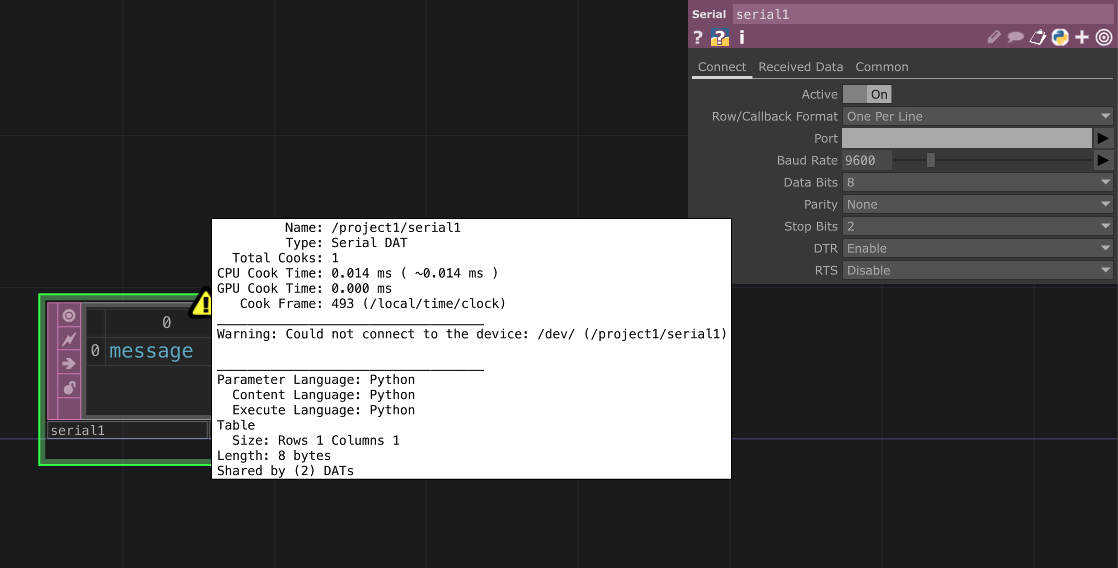Image resolution: width=1118 pixels, height=568 pixels.
Task: Switch to the Connect tab
Action: pyautogui.click(x=722, y=67)
